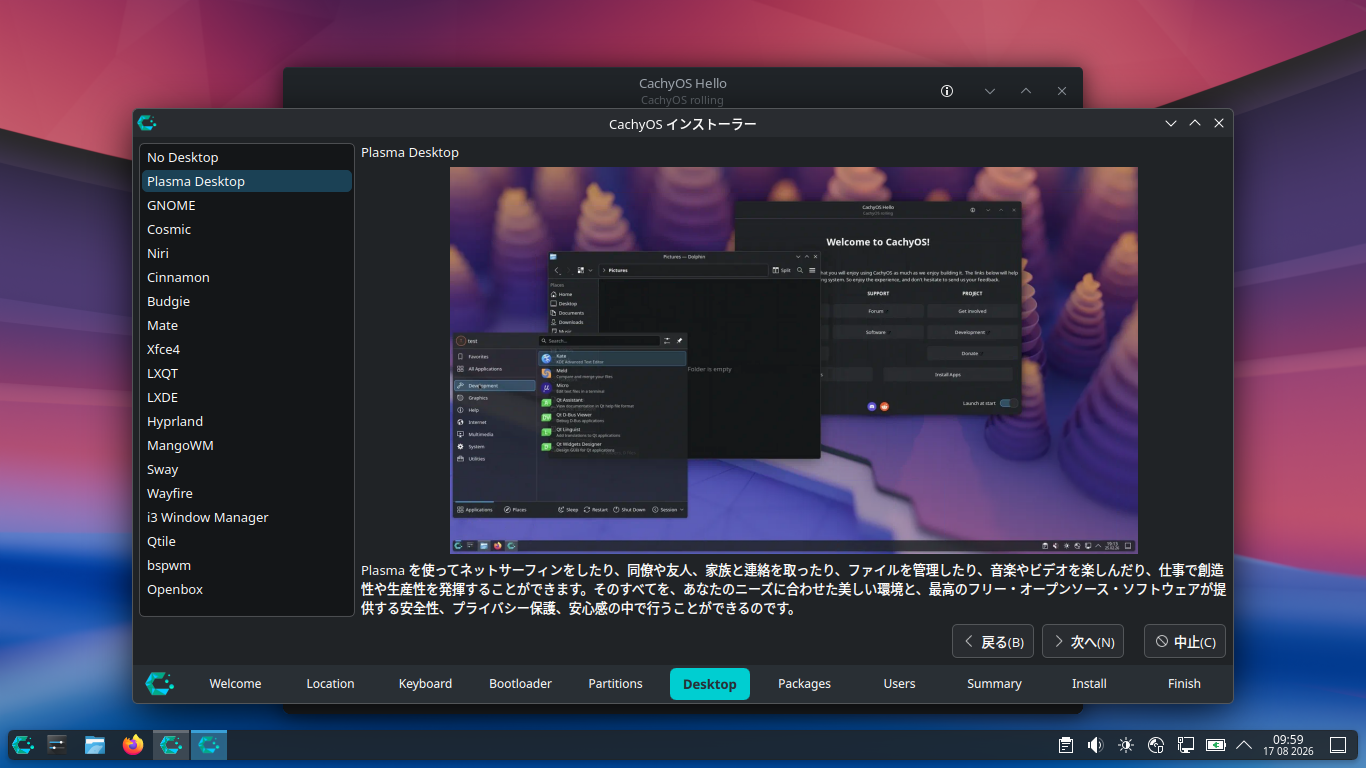Select Qtile in the desktop list
The image size is (1366, 768).
point(246,541)
